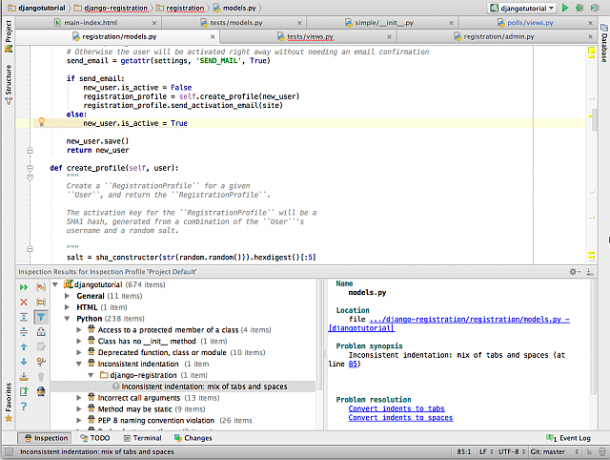This screenshot has width=610, height=460.
Task: Start debugging with the bug icon
Action: 580,8
